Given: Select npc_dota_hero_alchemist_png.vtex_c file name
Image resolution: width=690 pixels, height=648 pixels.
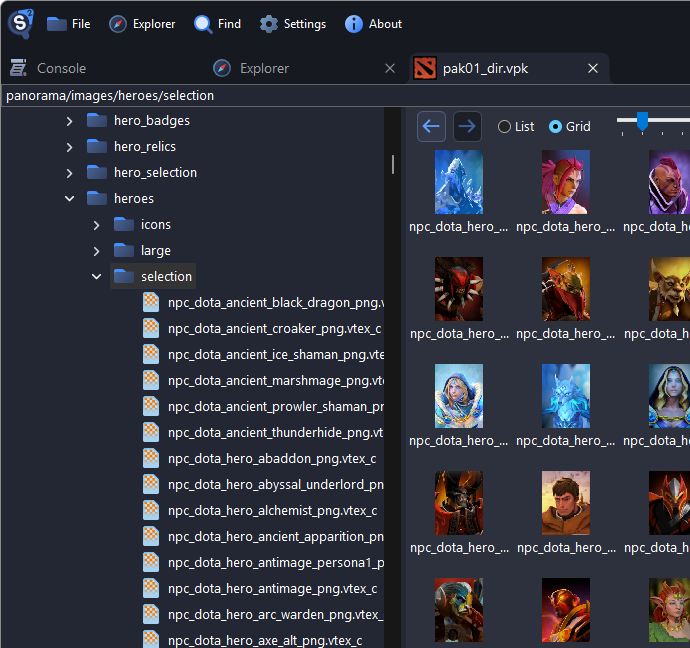Looking at the screenshot, I should click(272, 510).
